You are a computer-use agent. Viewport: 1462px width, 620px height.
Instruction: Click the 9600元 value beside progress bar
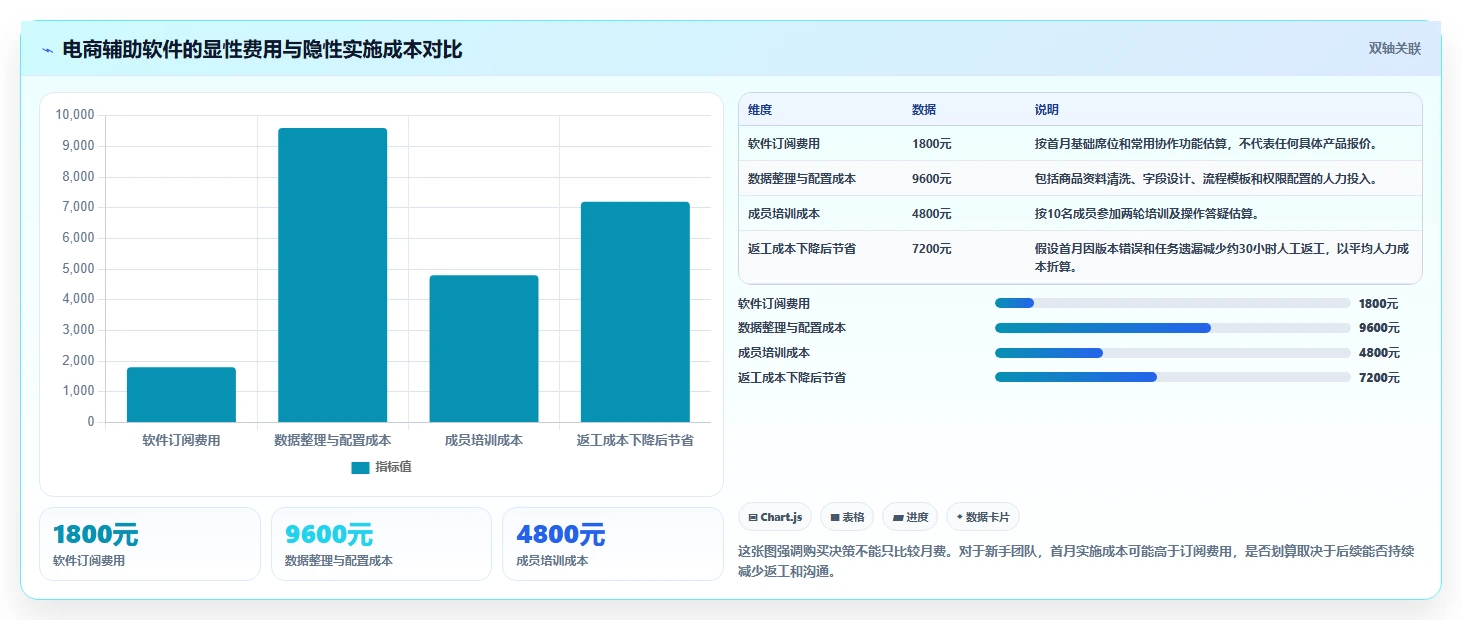click(x=1379, y=328)
